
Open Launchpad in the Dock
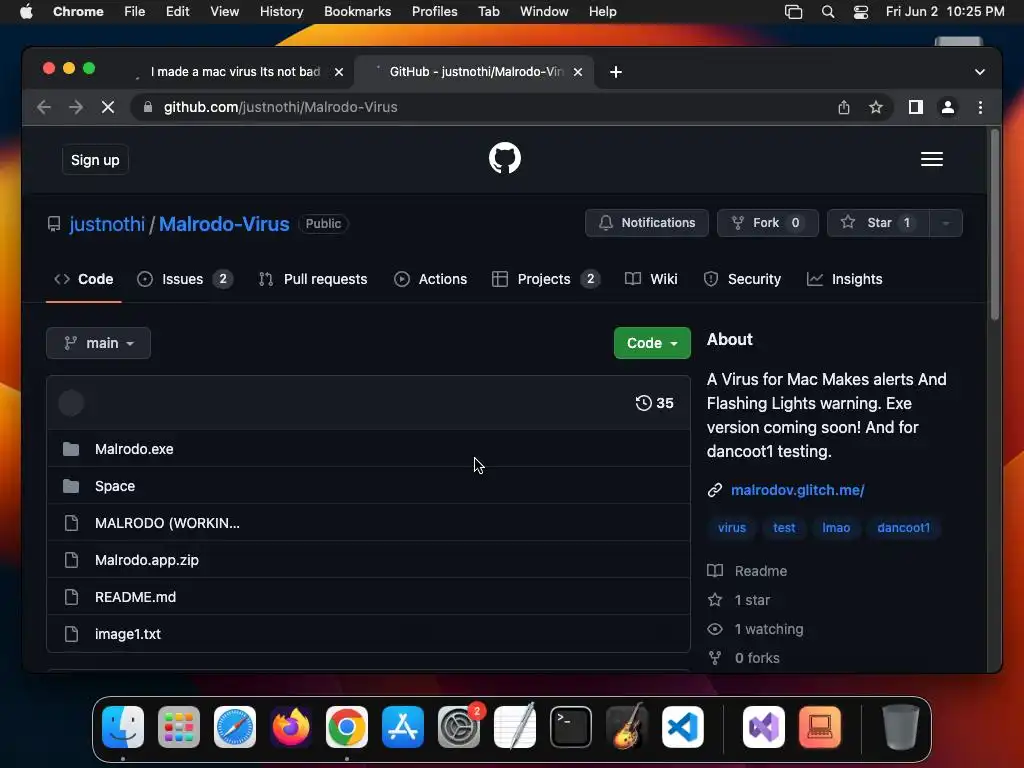tap(179, 727)
